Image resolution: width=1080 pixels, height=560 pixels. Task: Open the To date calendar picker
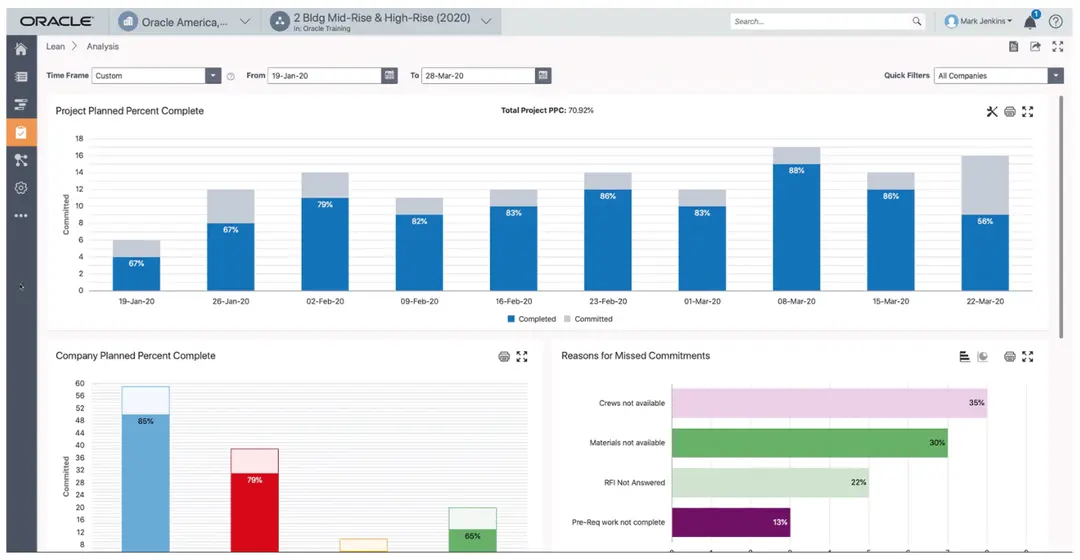pyautogui.click(x=543, y=76)
